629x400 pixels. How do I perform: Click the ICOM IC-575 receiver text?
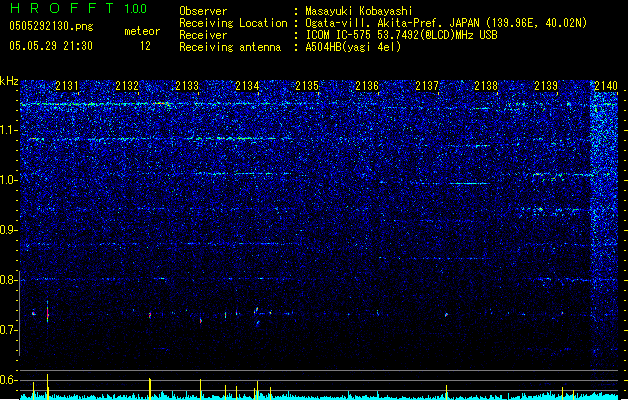coord(401,35)
